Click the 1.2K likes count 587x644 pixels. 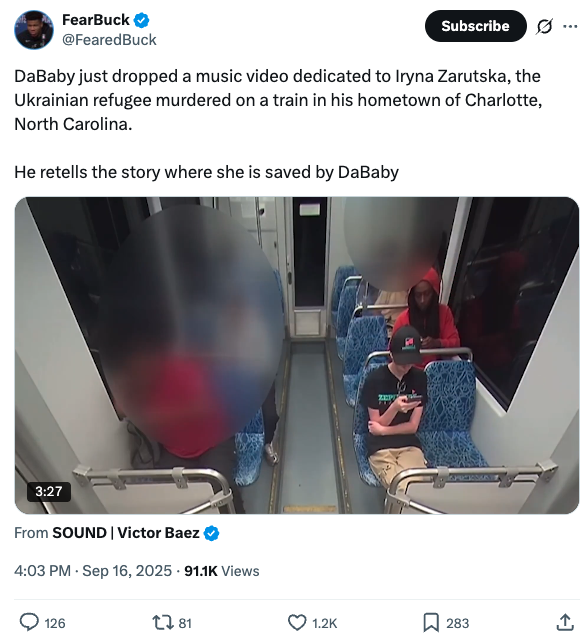click(x=325, y=623)
